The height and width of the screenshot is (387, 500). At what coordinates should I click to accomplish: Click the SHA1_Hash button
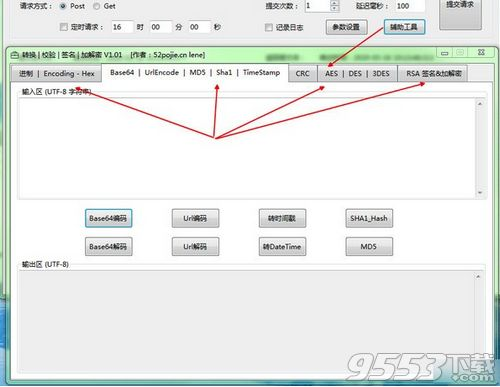coord(369,218)
